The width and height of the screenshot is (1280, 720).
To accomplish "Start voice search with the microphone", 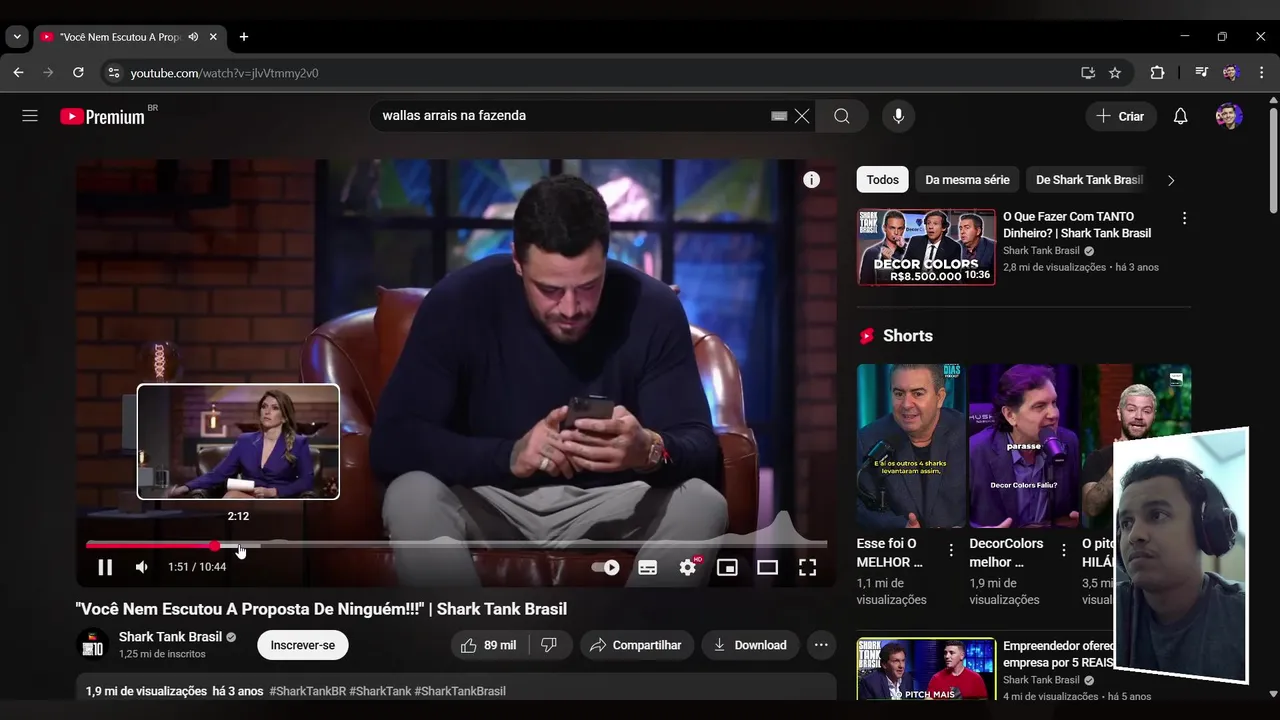I will coord(898,116).
